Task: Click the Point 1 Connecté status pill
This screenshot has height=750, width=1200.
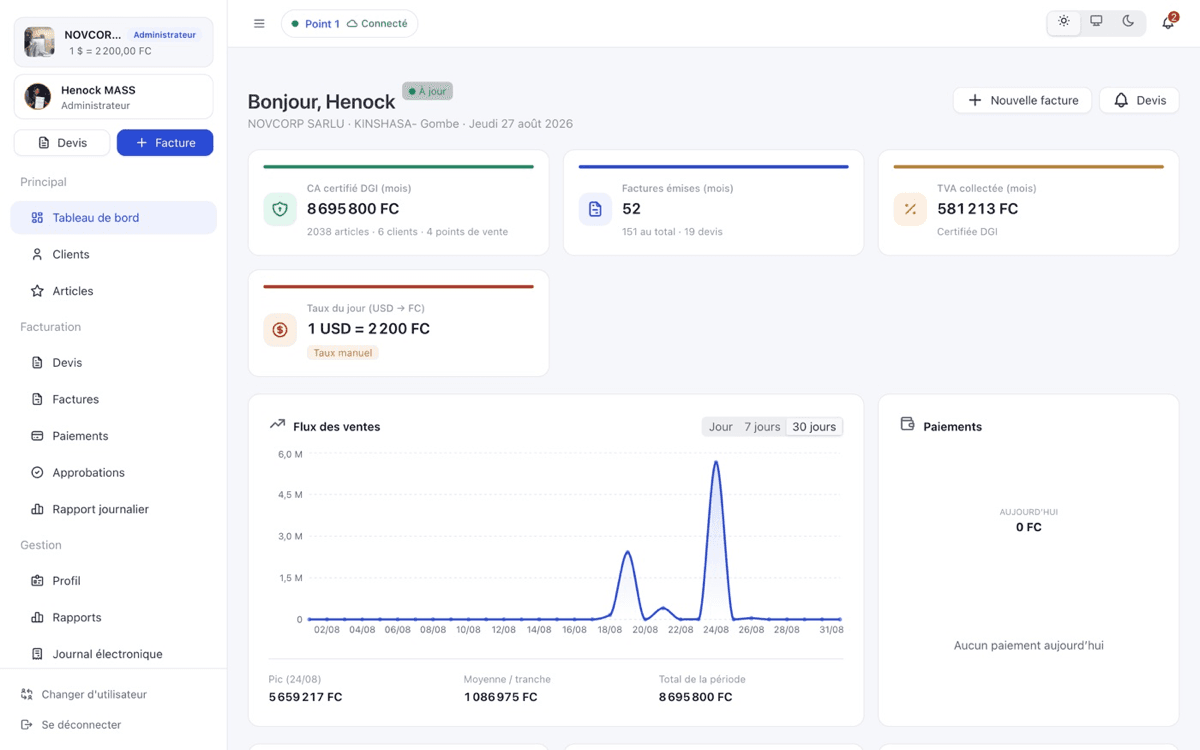Action: (349, 23)
